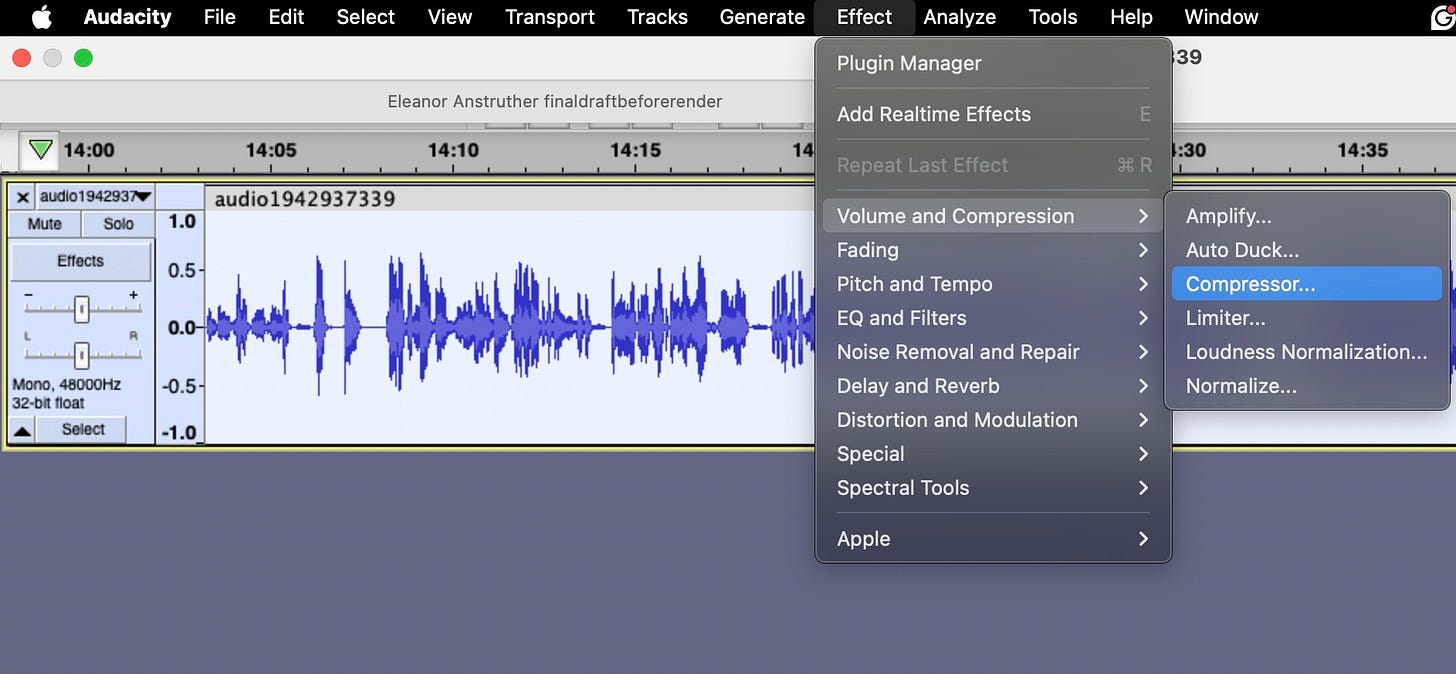Open the Audacity application menu
1456x674 pixels.
[x=127, y=17]
